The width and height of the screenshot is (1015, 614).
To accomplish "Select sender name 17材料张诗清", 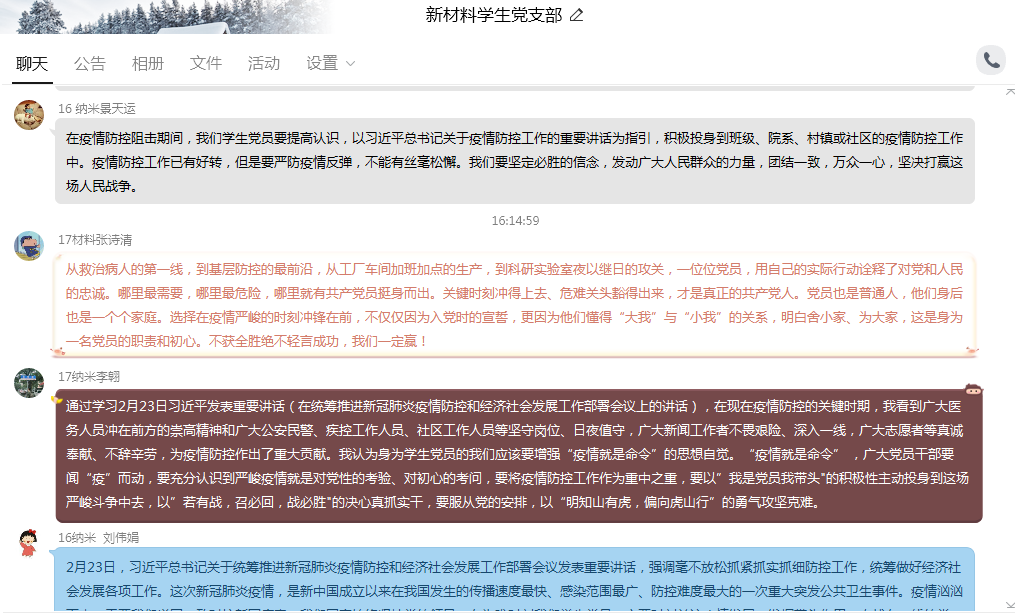I will [95, 240].
